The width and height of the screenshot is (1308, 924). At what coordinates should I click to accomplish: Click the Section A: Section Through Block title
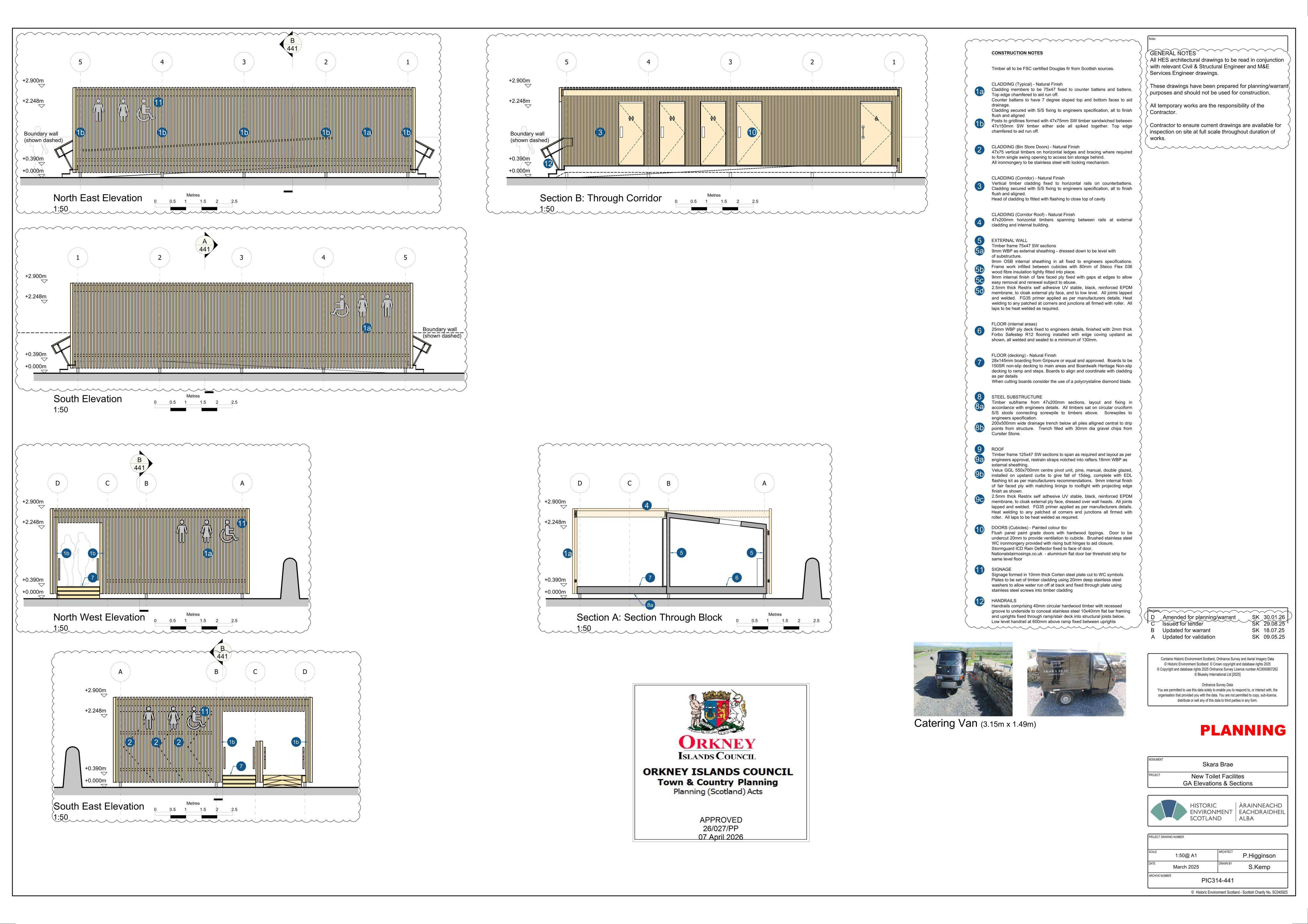650,617
